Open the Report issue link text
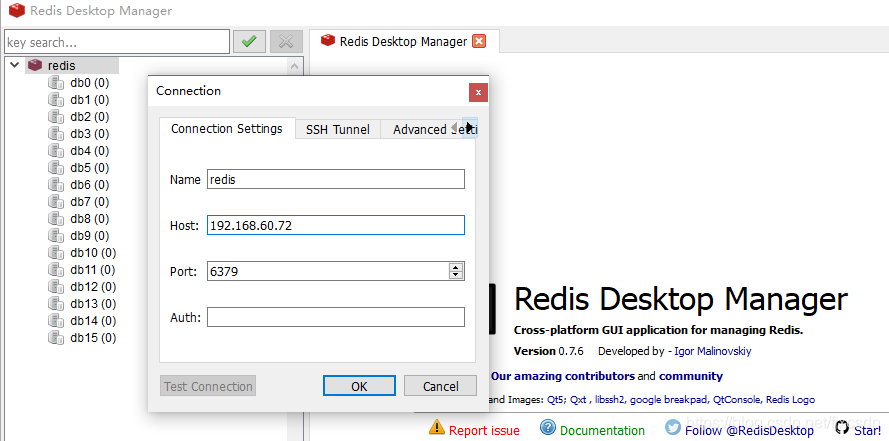This screenshot has height=441, width=889. (484, 431)
